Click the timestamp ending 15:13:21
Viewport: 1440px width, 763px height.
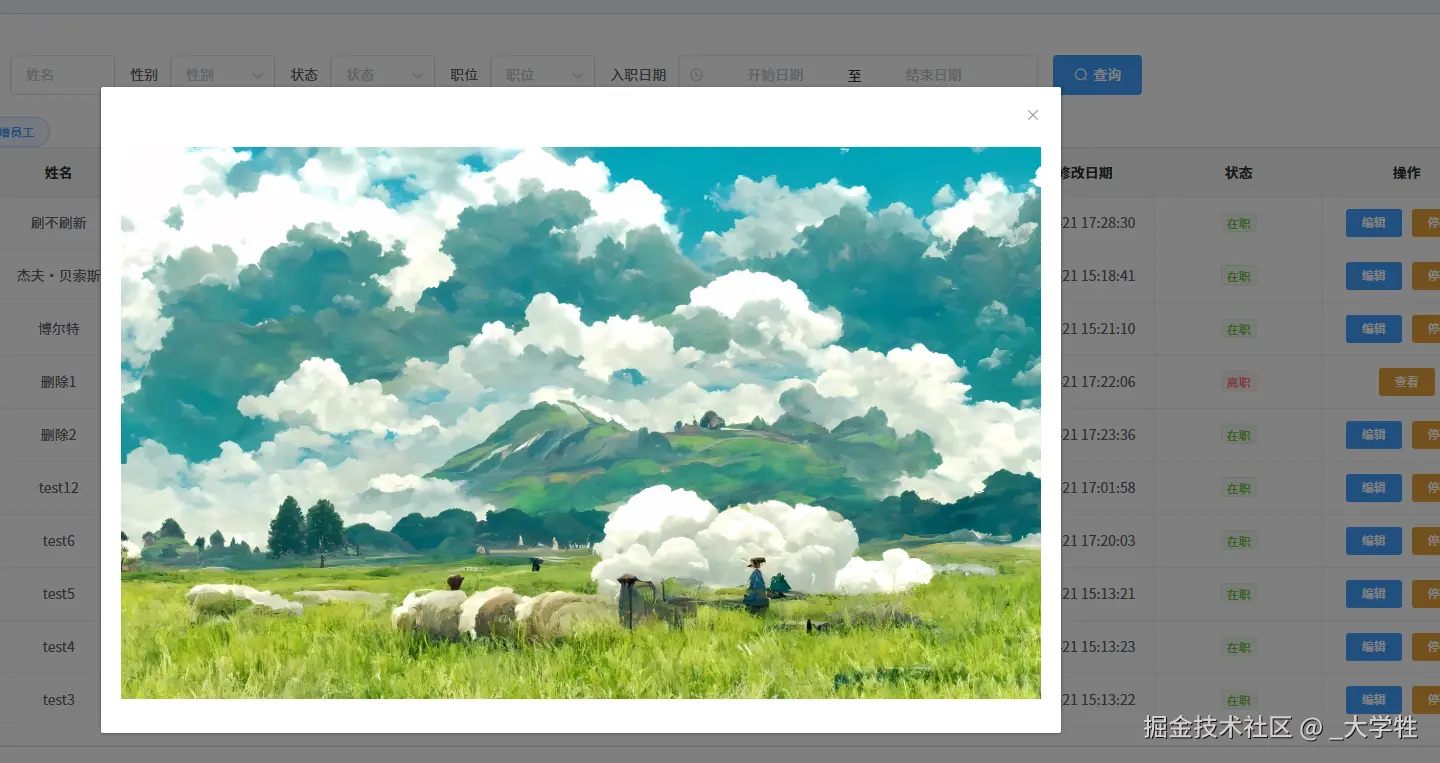(1098, 594)
